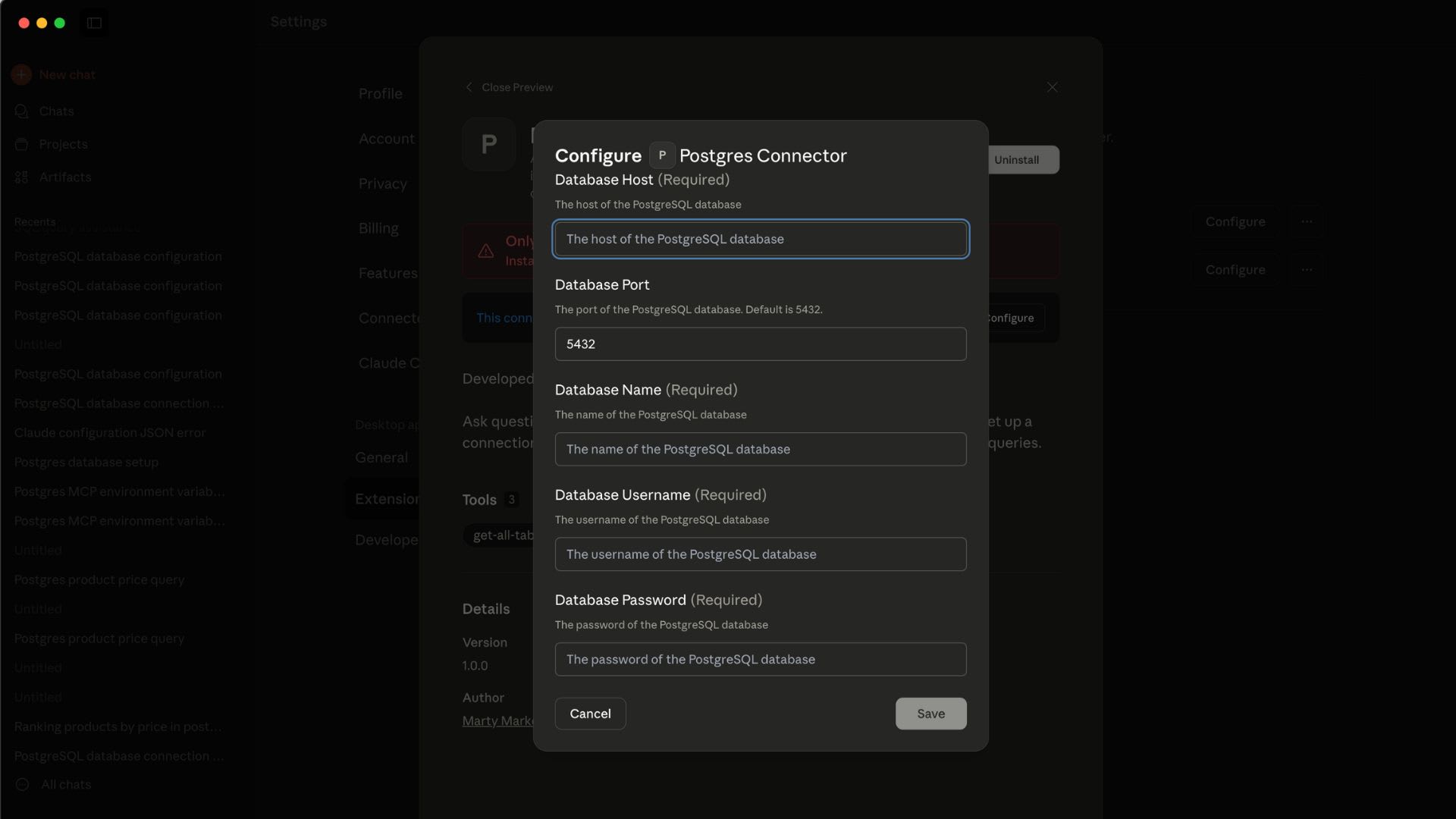The image size is (1456, 819).
Task: Save the connector configuration
Action: click(x=930, y=714)
